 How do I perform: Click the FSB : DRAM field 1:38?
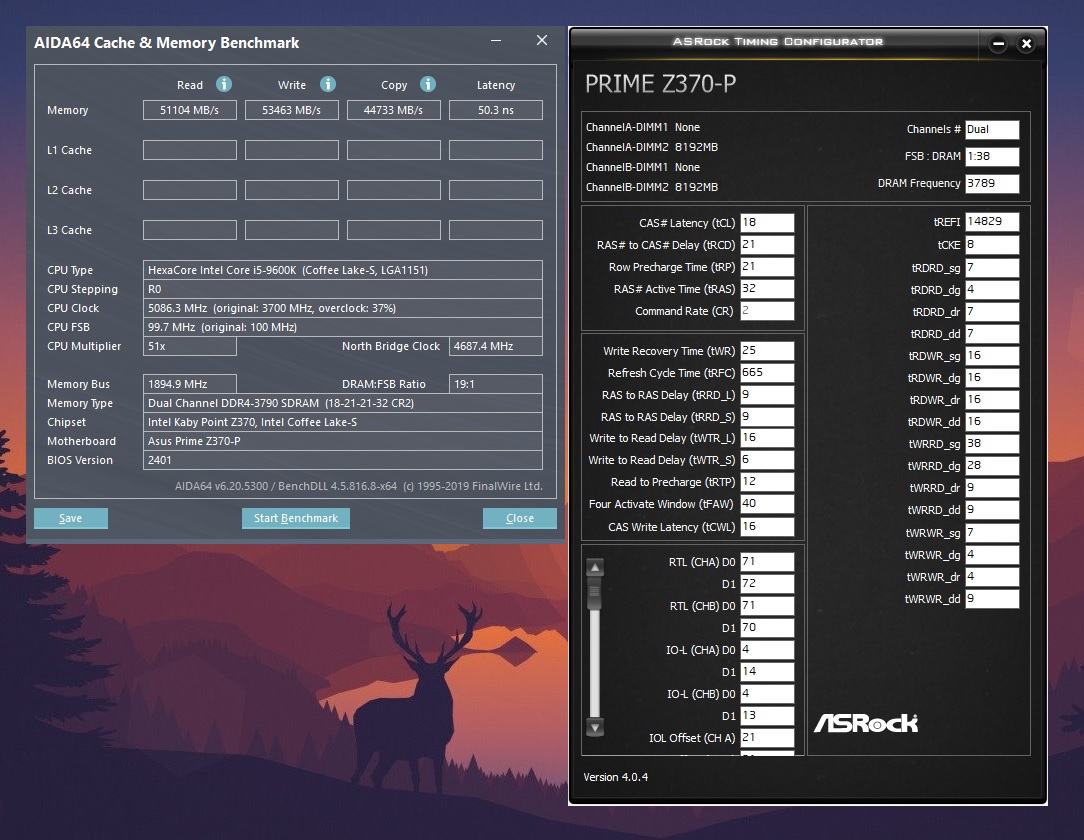pos(992,156)
